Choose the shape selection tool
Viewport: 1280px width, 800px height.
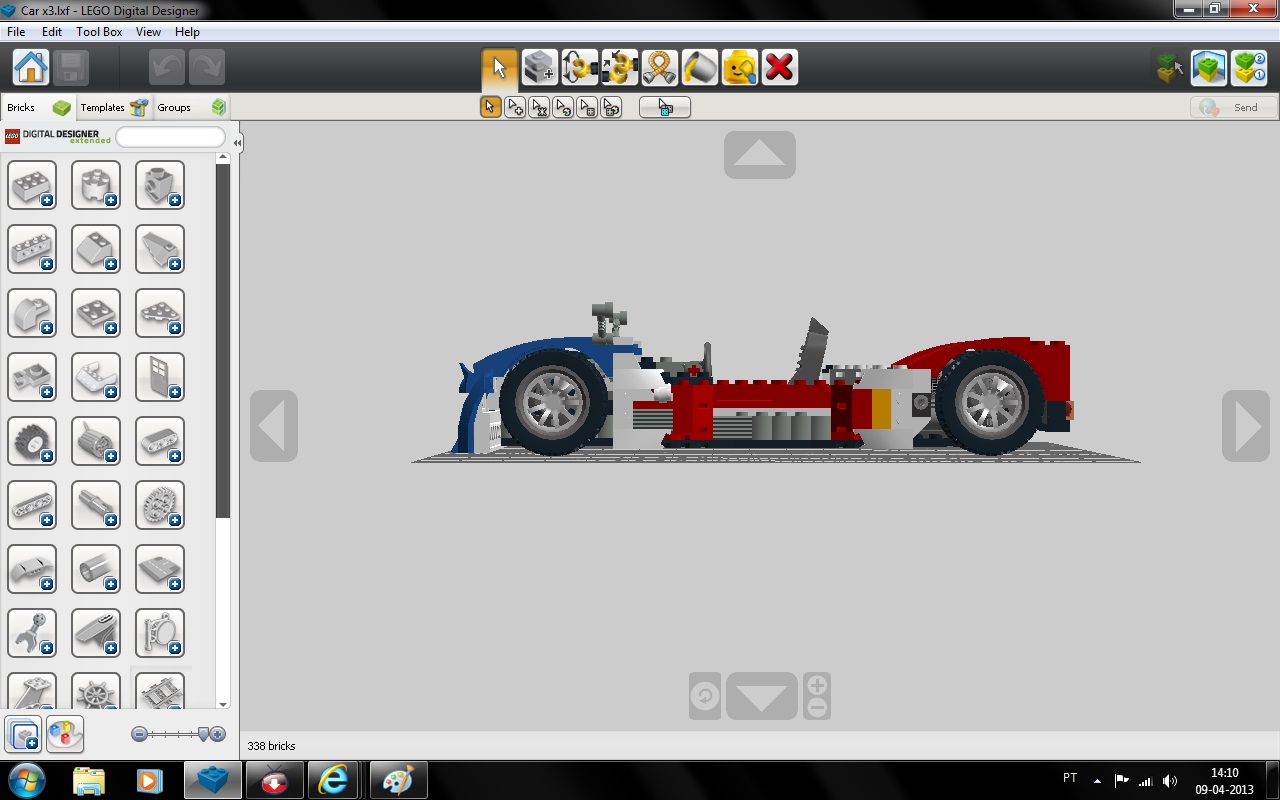pos(587,107)
